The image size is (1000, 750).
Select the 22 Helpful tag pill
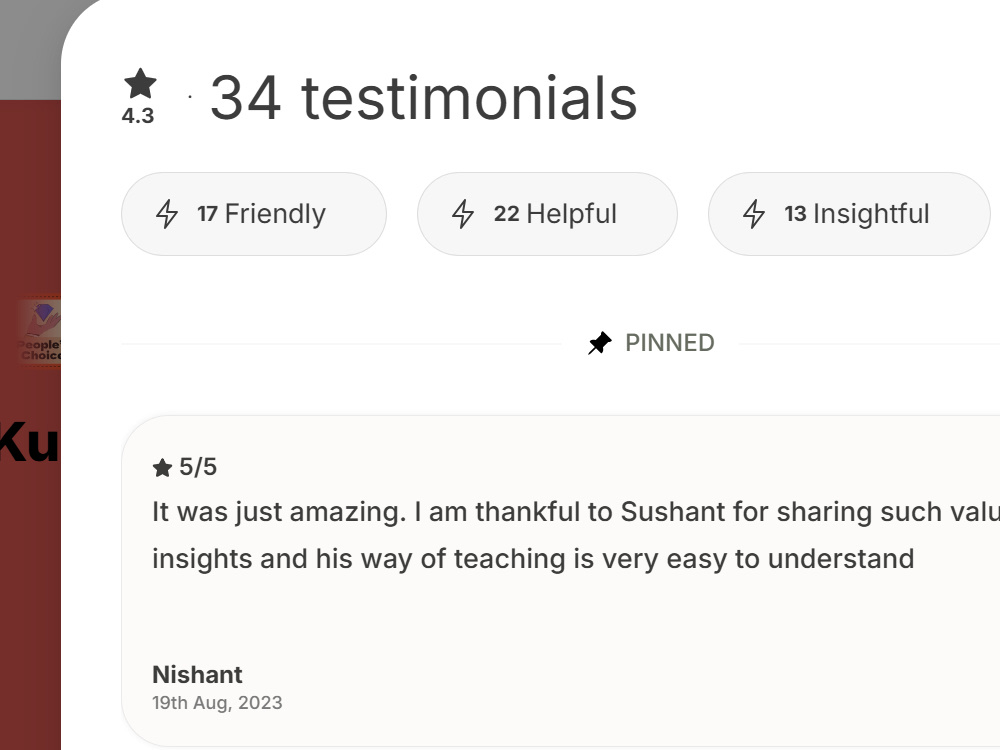[547, 214]
